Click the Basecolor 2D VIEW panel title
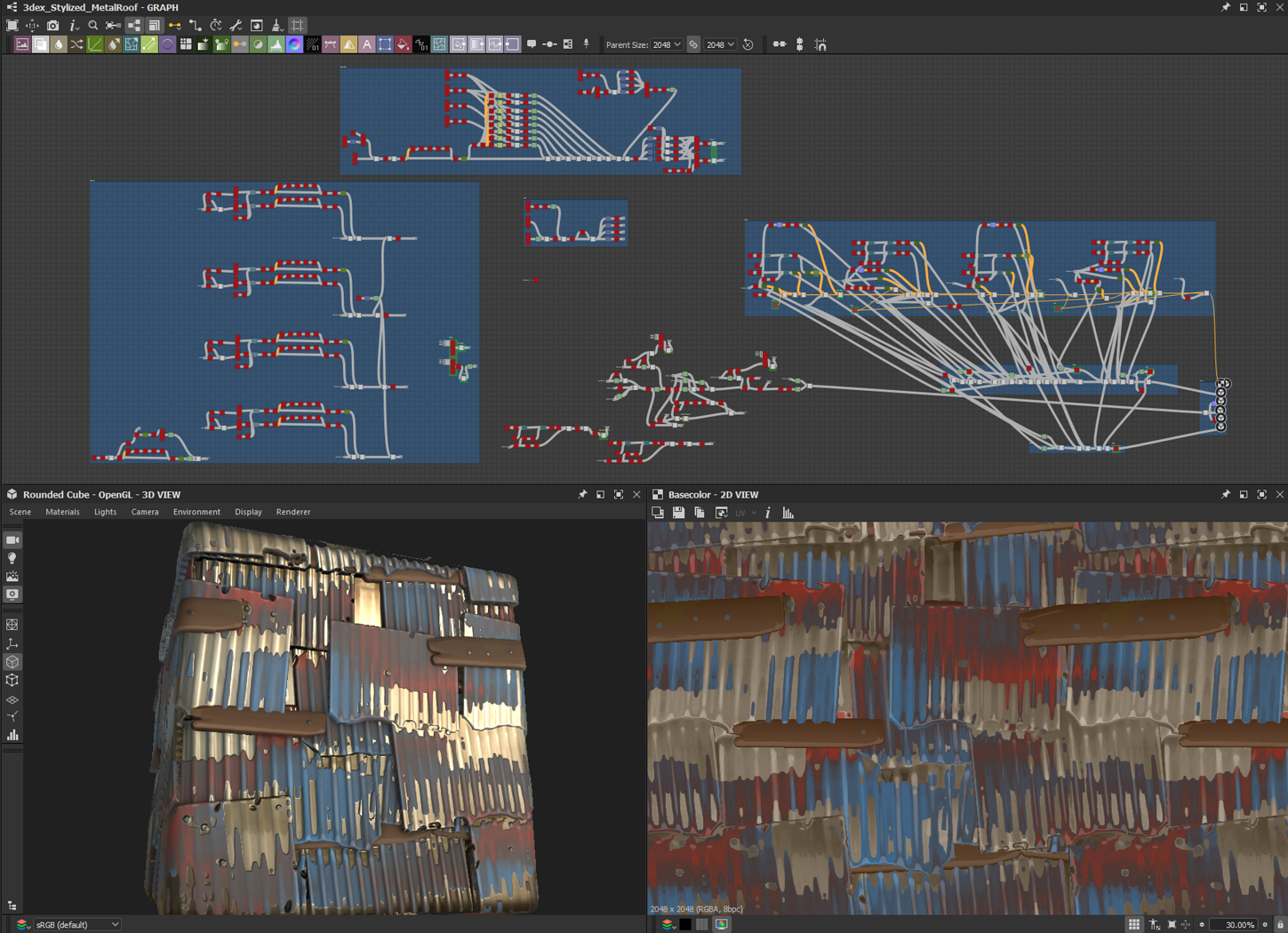The height and width of the screenshot is (933, 1288). point(713,495)
